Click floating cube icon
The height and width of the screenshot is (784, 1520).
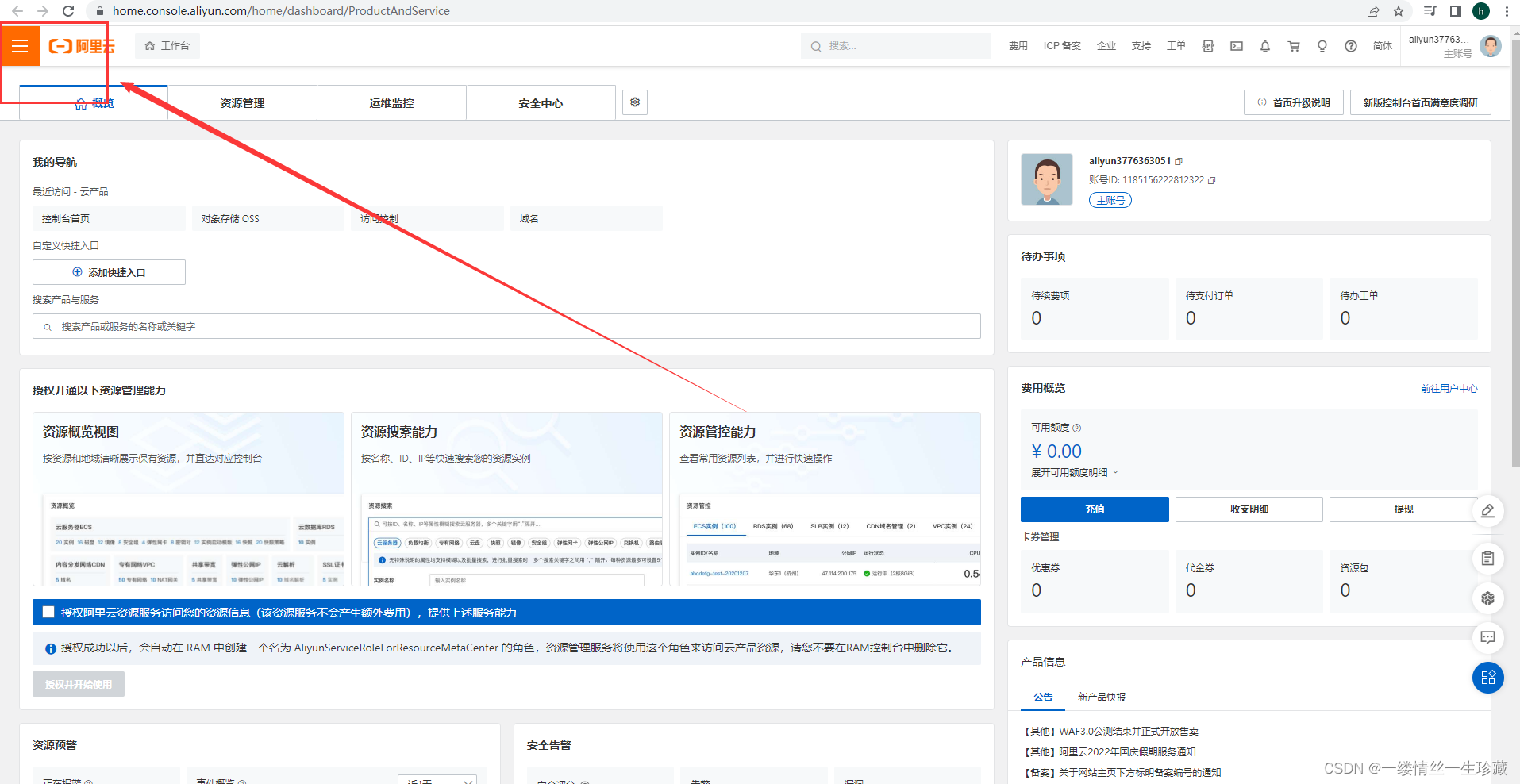click(x=1488, y=598)
